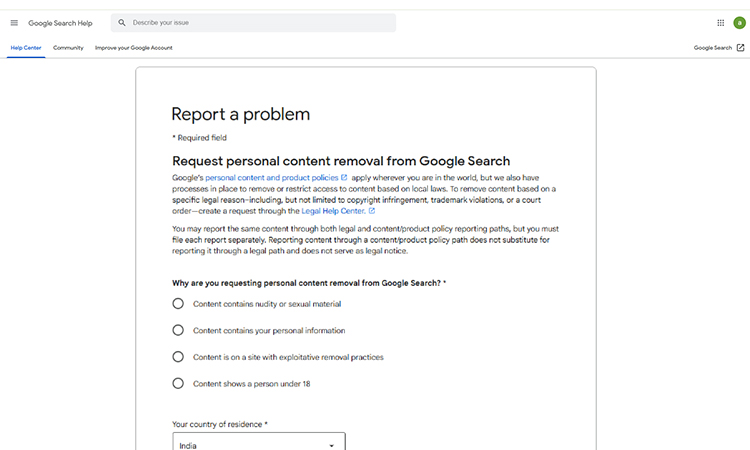Click the search magnifier icon
Viewport: 750px width, 450px height.
(x=122, y=22)
